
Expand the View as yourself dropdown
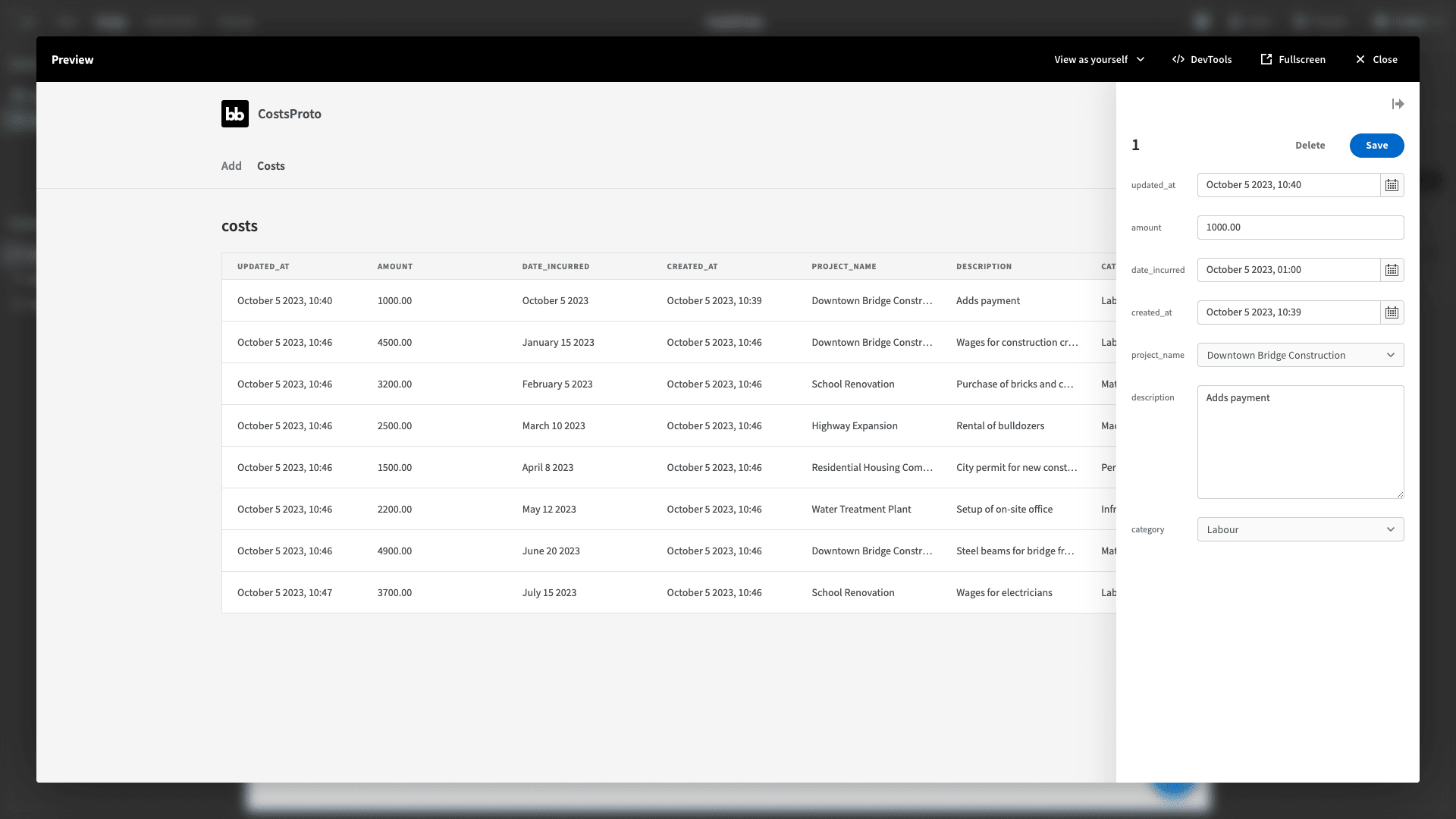pos(1100,59)
